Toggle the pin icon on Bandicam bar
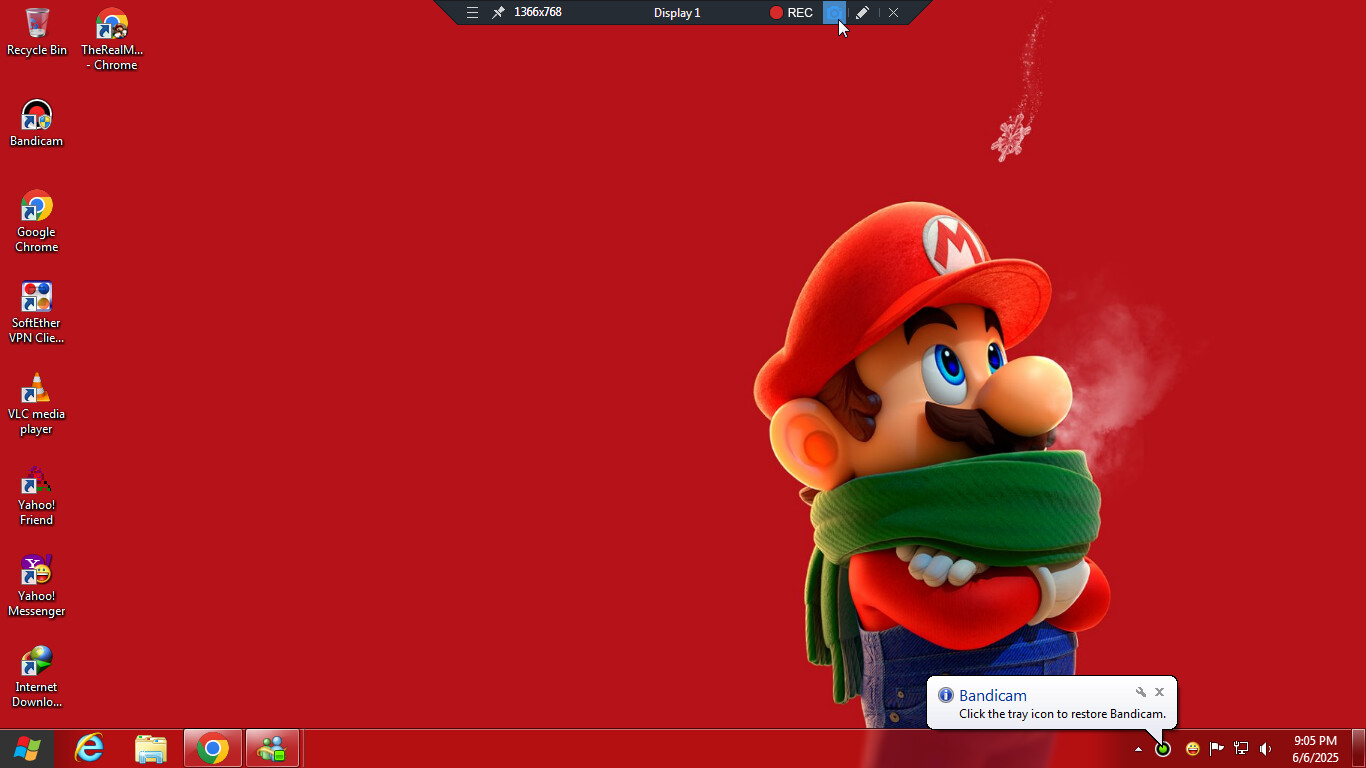The image size is (1366, 768). click(x=498, y=13)
